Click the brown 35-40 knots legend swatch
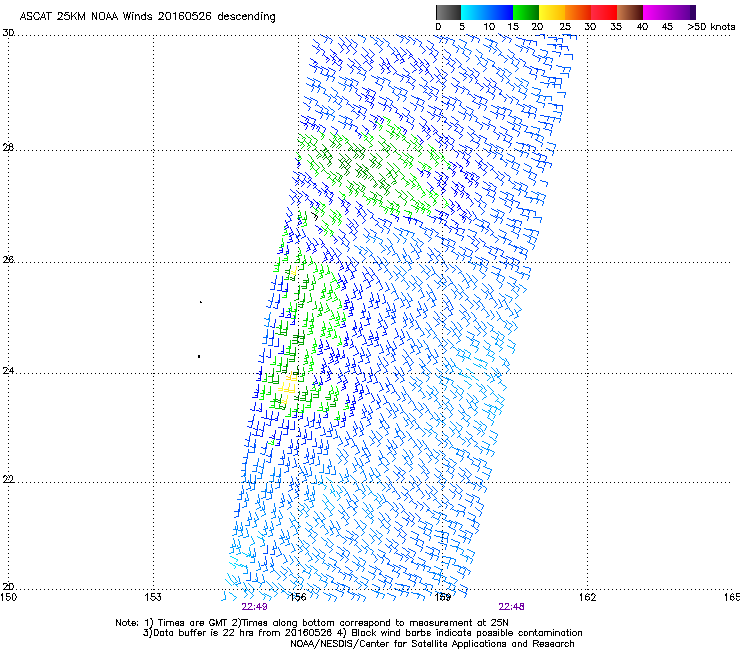Screen dimensions: 740x650 pos(630,12)
